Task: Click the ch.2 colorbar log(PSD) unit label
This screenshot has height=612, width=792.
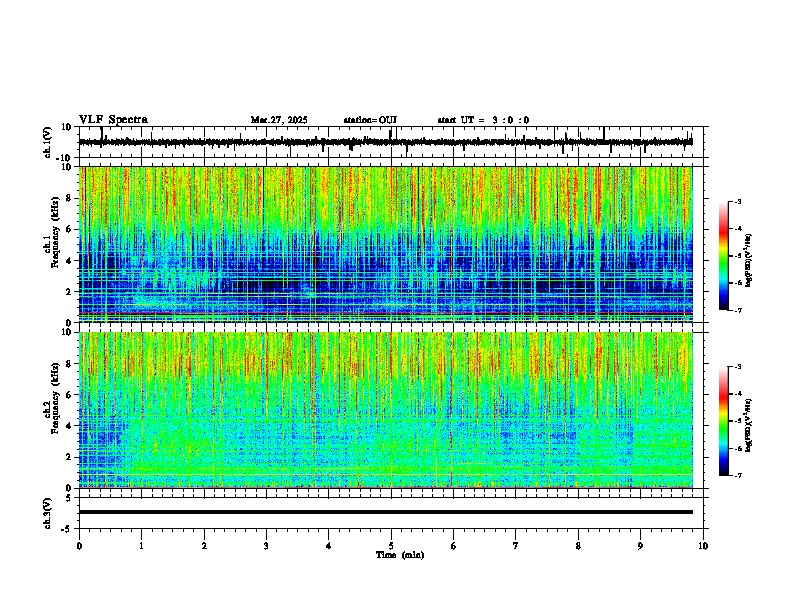Action: (x=748, y=426)
